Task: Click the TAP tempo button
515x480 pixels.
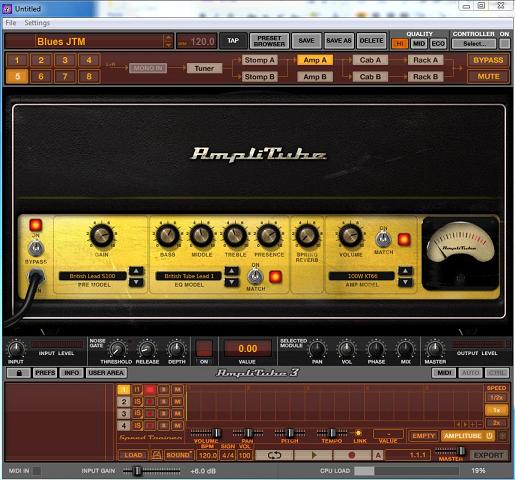Action: (233, 41)
